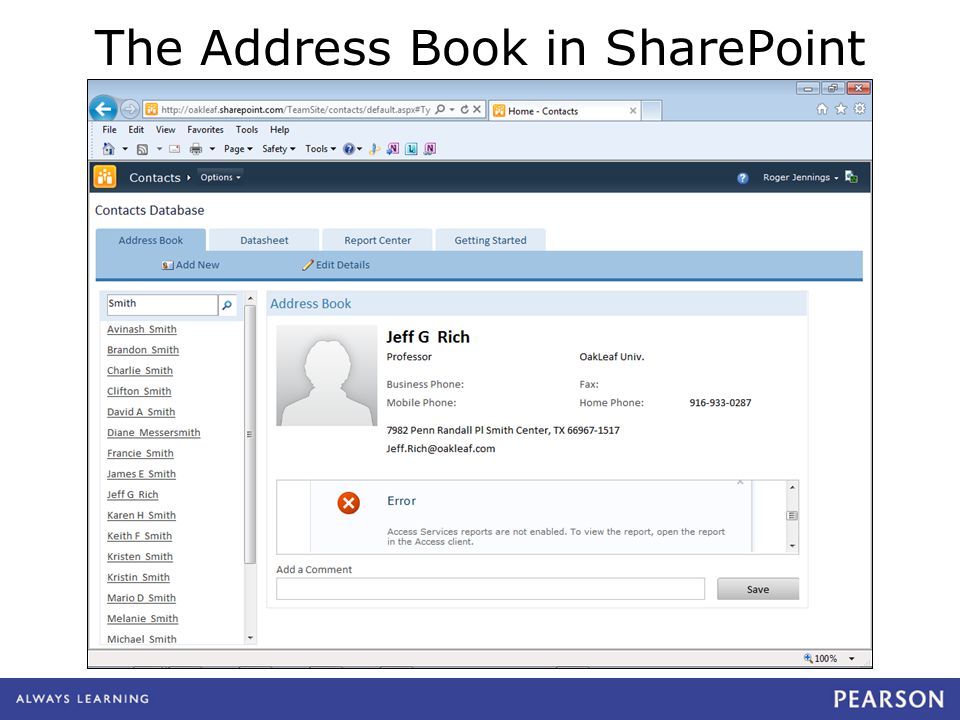Switch to the Getting Started tab
960x720 pixels.
(490, 240)
